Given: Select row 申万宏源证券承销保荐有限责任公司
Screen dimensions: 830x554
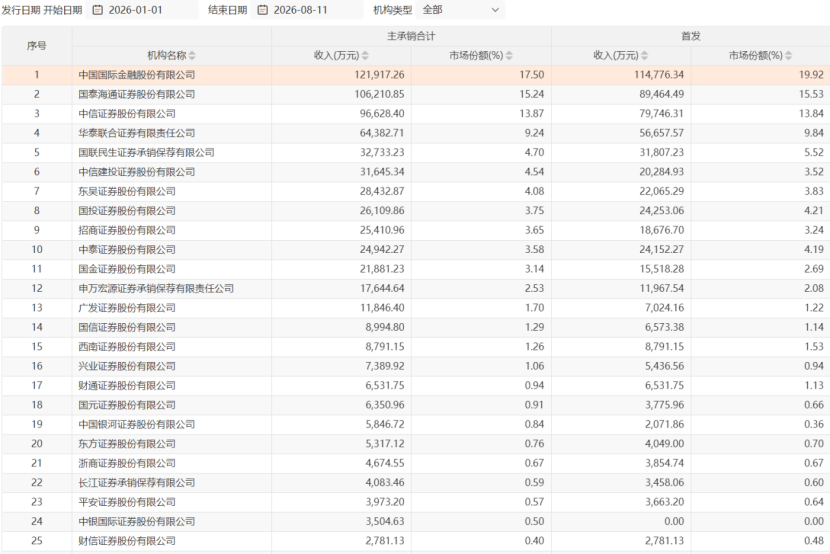Looking at the screenshot, I should tap(415, 288).
